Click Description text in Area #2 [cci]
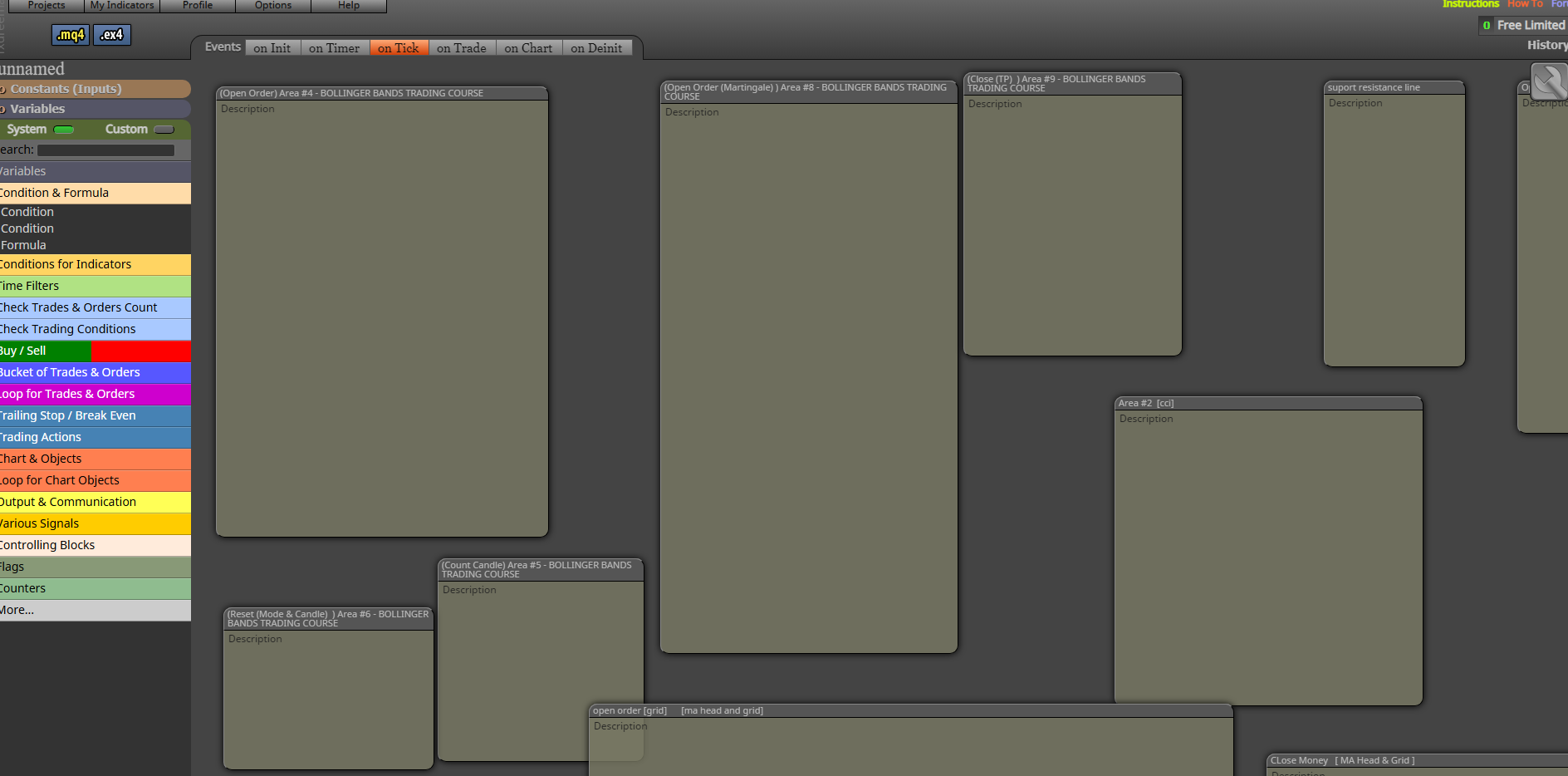Image resolution: width=1568 pixels, height=776 pixels. [1146, 419]
